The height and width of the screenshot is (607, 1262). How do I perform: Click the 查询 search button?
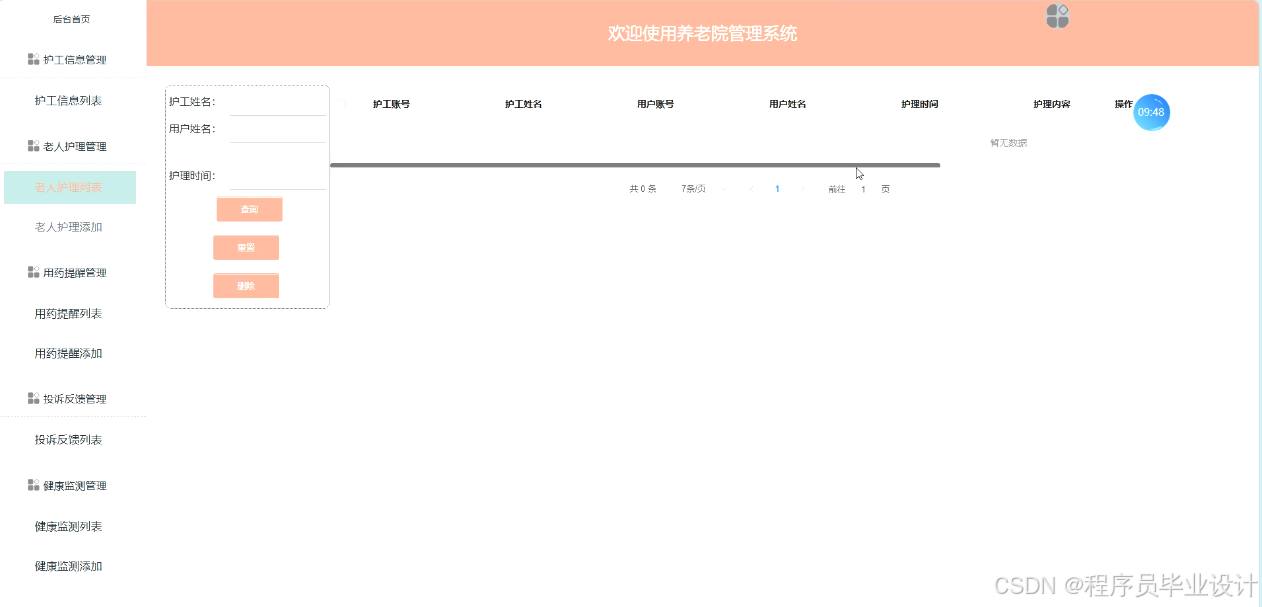[249, 209]
